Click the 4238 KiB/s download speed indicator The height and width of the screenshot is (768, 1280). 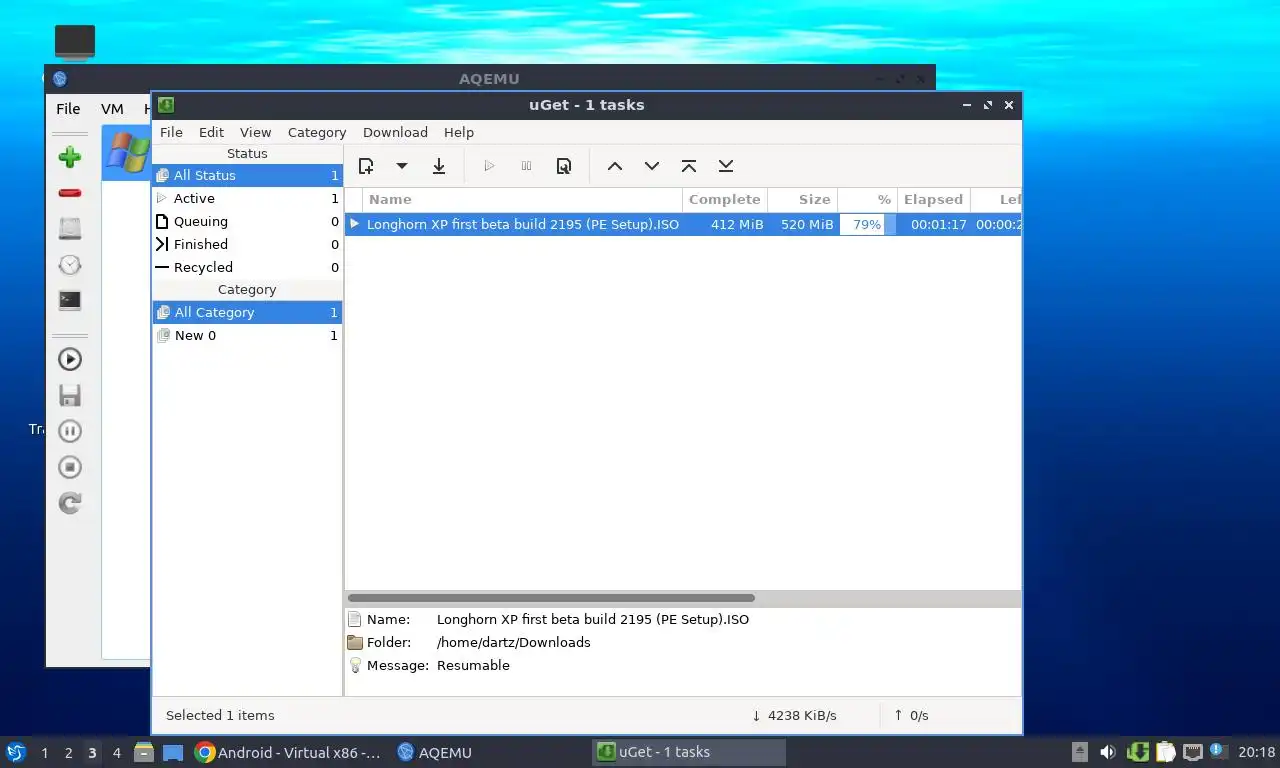point(794,715)
